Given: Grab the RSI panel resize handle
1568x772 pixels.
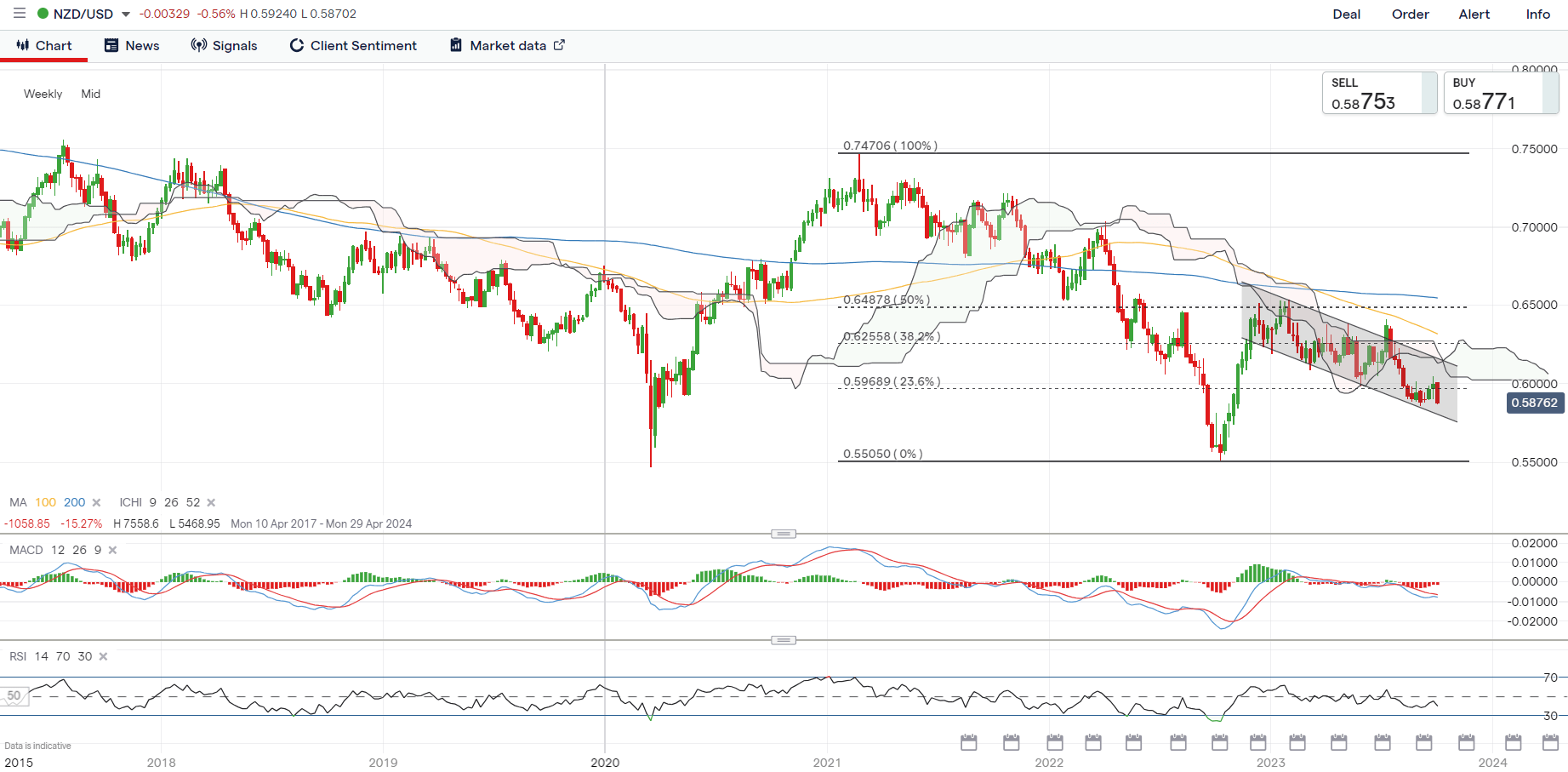Looking at the screenshot, I should point(784,640).
